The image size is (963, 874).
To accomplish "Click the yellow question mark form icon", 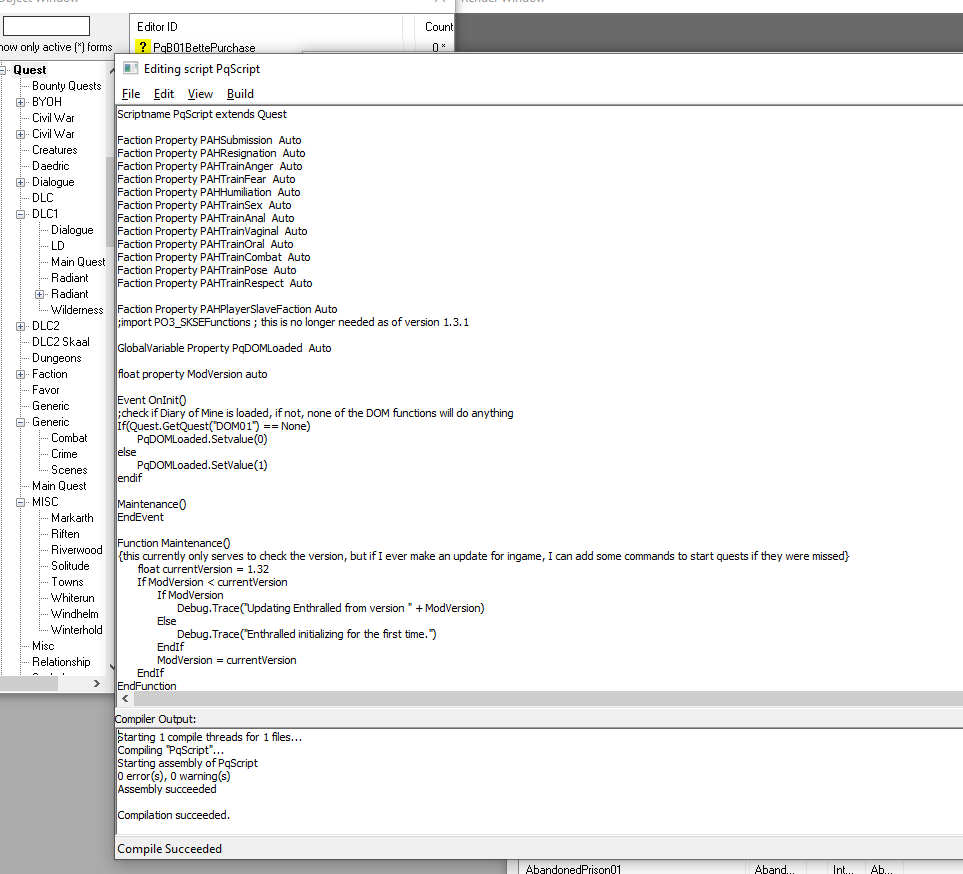I will [142, 47].
